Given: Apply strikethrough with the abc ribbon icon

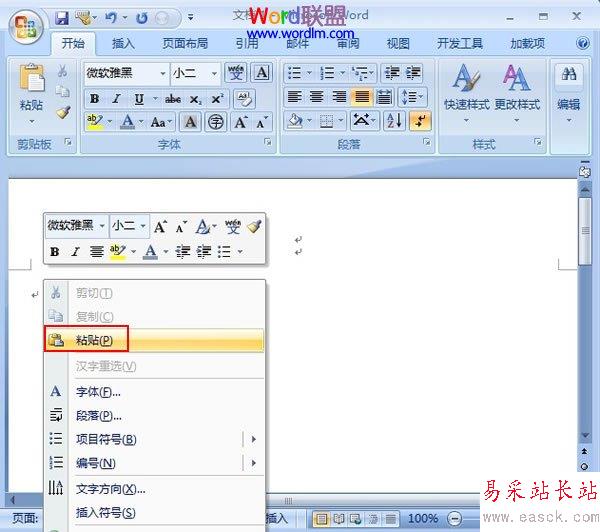Looking at the screenshot, I should coord(173,99).
